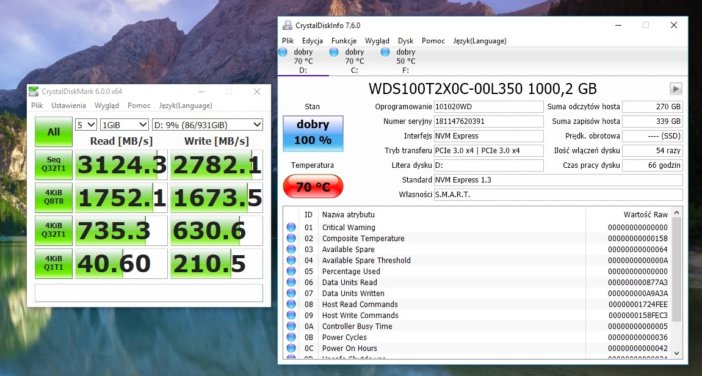The height and width of the screenshot is (376, 702).
Task: Click the Seq read result 3124.3
Action: (x=121, y=165)
